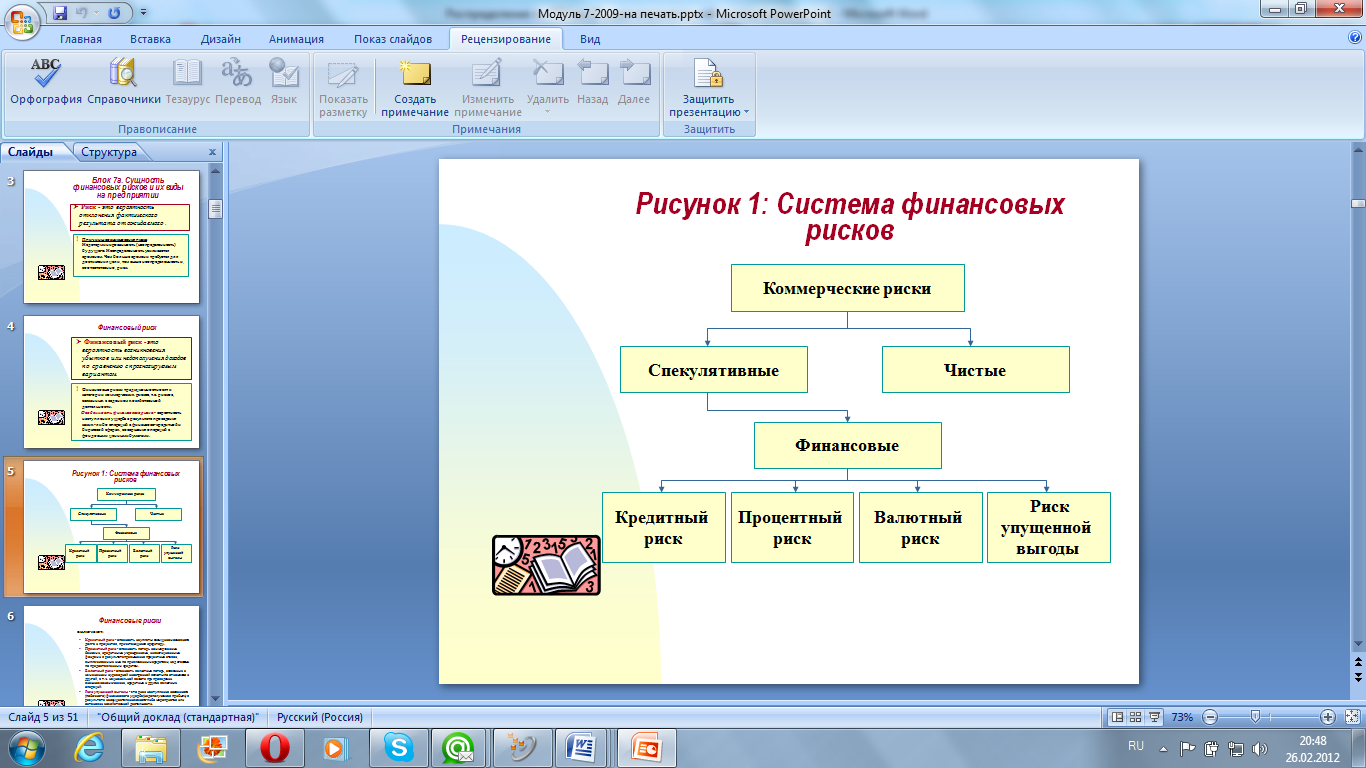The image size is (1366, 768).
Task: Select the Финансовые box on slide
Action: [x=847, y=446]
